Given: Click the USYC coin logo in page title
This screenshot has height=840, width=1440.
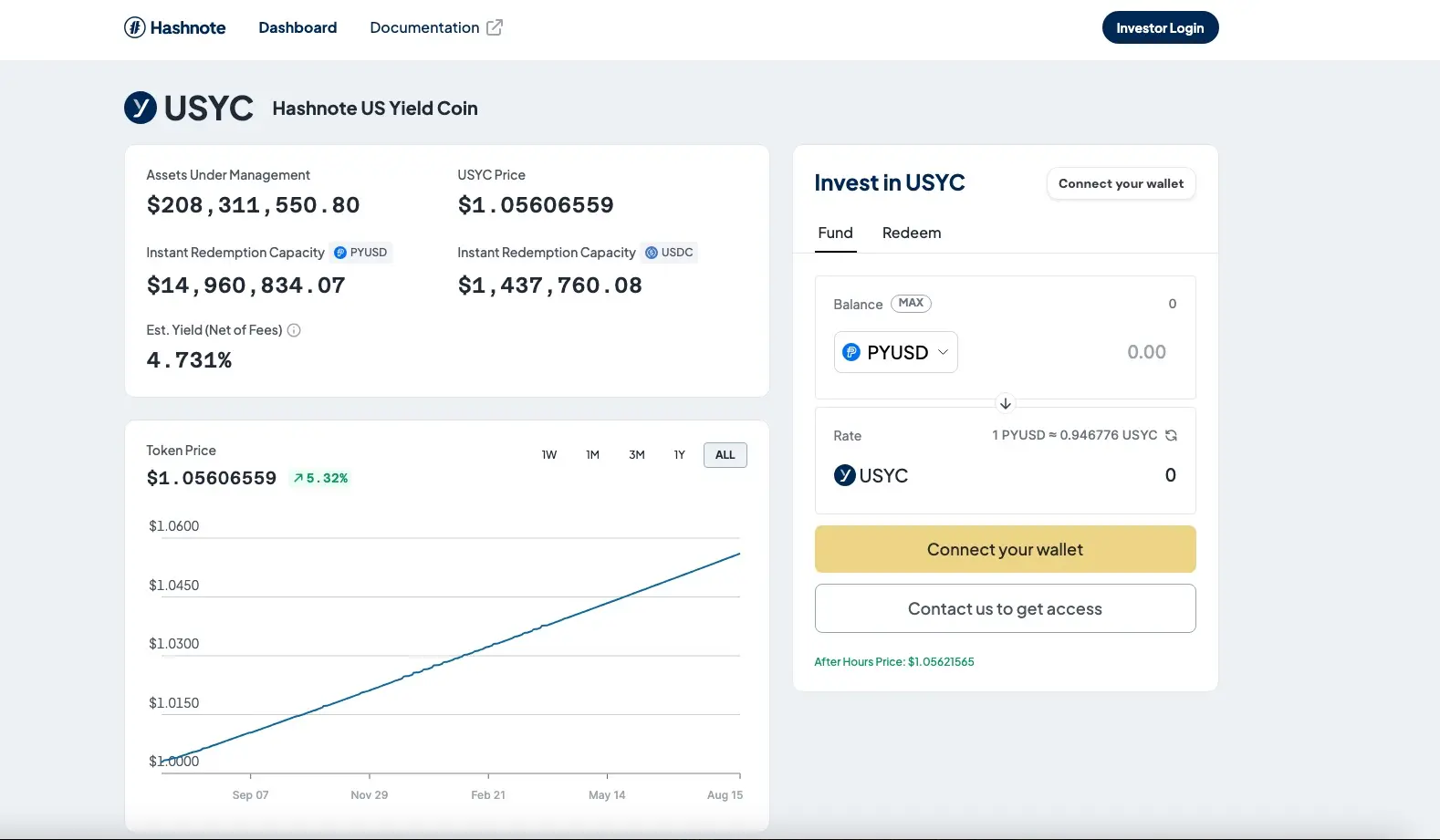Looking at the screenshot, I should pos(141,108).
